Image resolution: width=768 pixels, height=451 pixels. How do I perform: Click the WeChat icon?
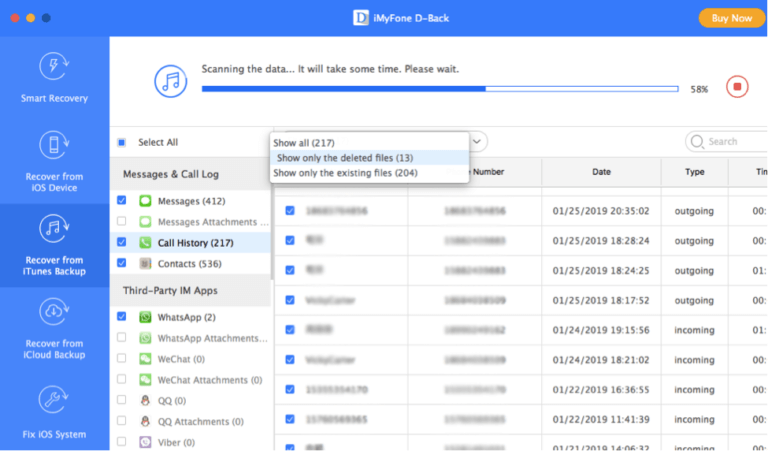145,359
